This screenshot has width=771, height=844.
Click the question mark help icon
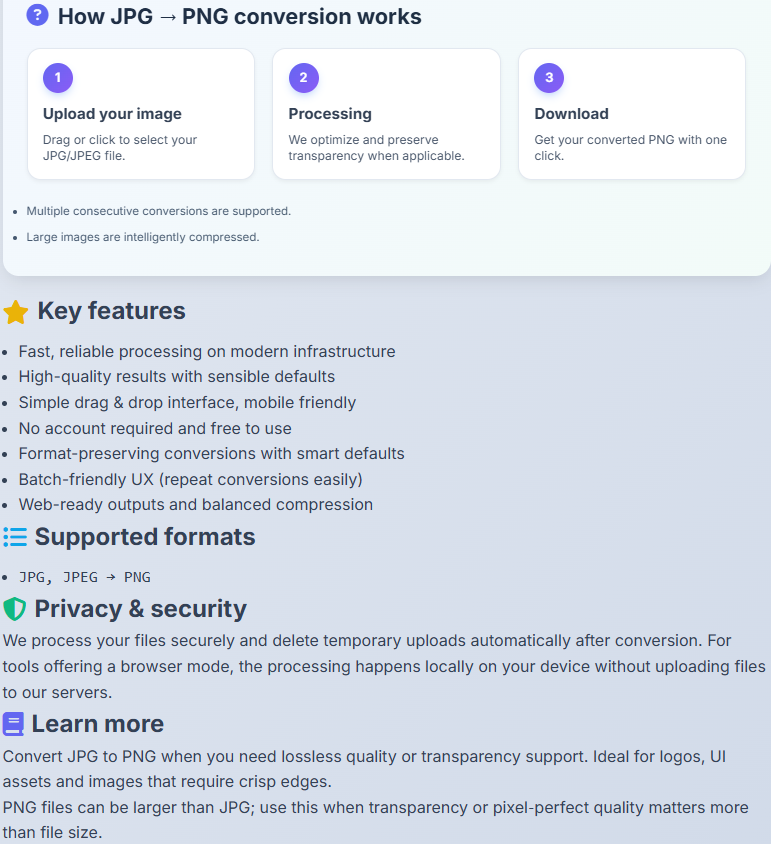click(x=38, y=15)
